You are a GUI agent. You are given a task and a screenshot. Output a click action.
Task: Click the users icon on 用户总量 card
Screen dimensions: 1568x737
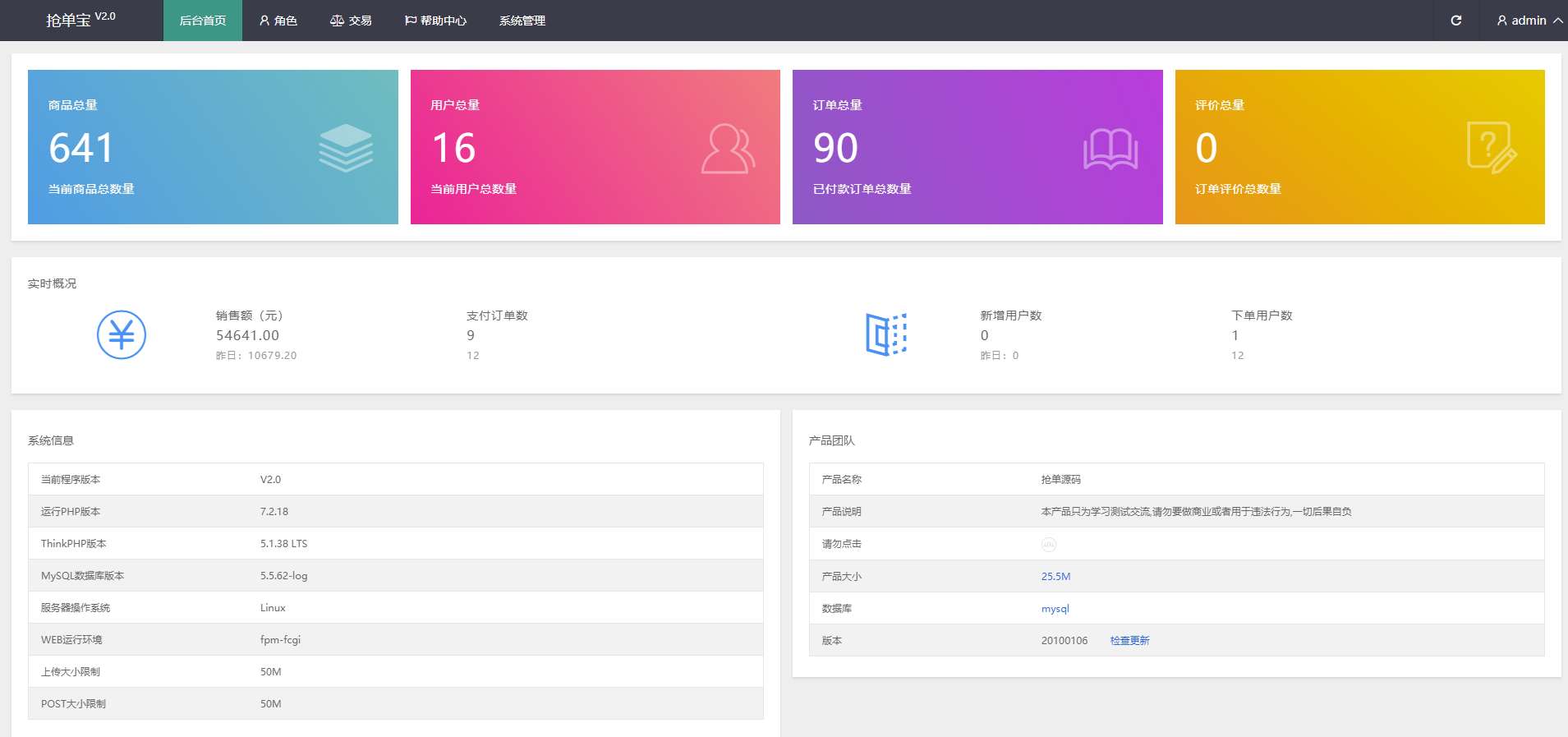[728, 149]
